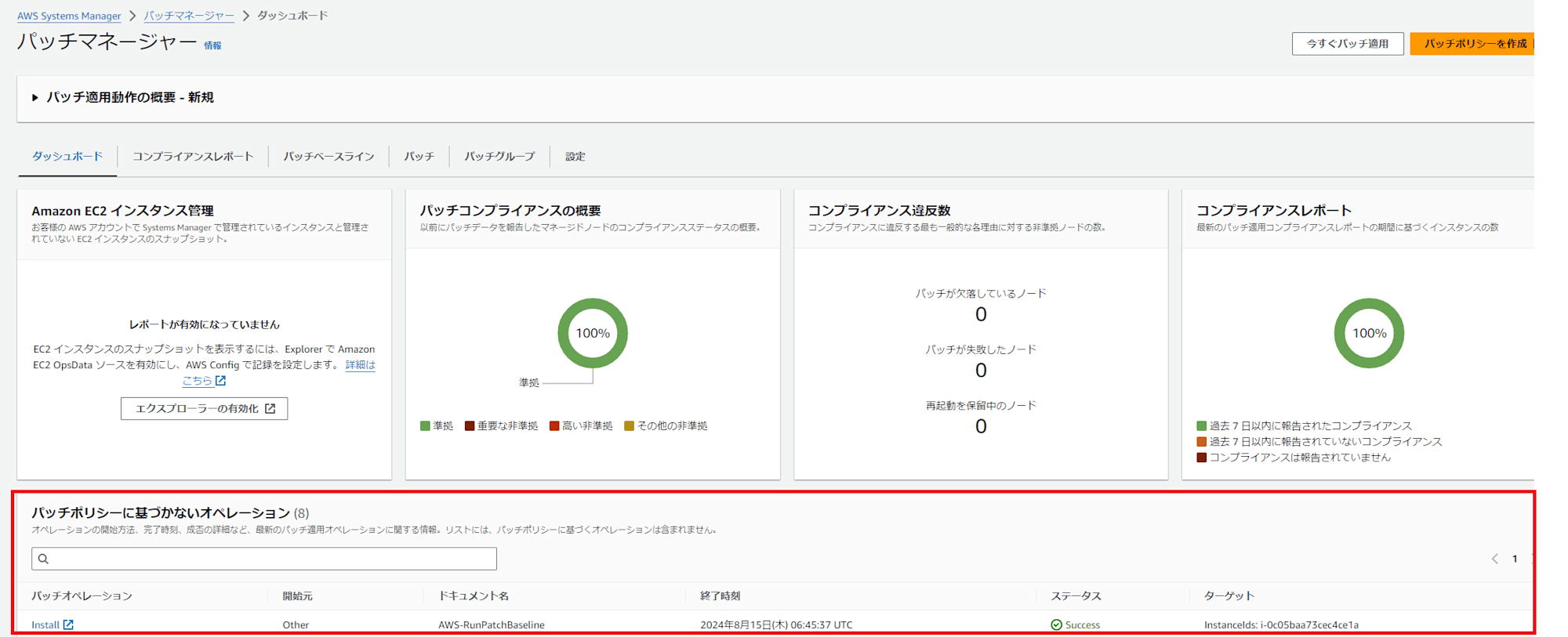Image resolution: width=1568 pixels, height=637 pixels.
Task: Click エクスプローラーの有効化 button
Action: click(204, 408)
